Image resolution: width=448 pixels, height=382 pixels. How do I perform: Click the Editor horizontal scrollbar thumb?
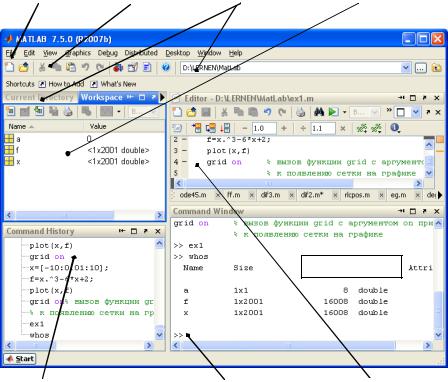[x=269, y=183]
